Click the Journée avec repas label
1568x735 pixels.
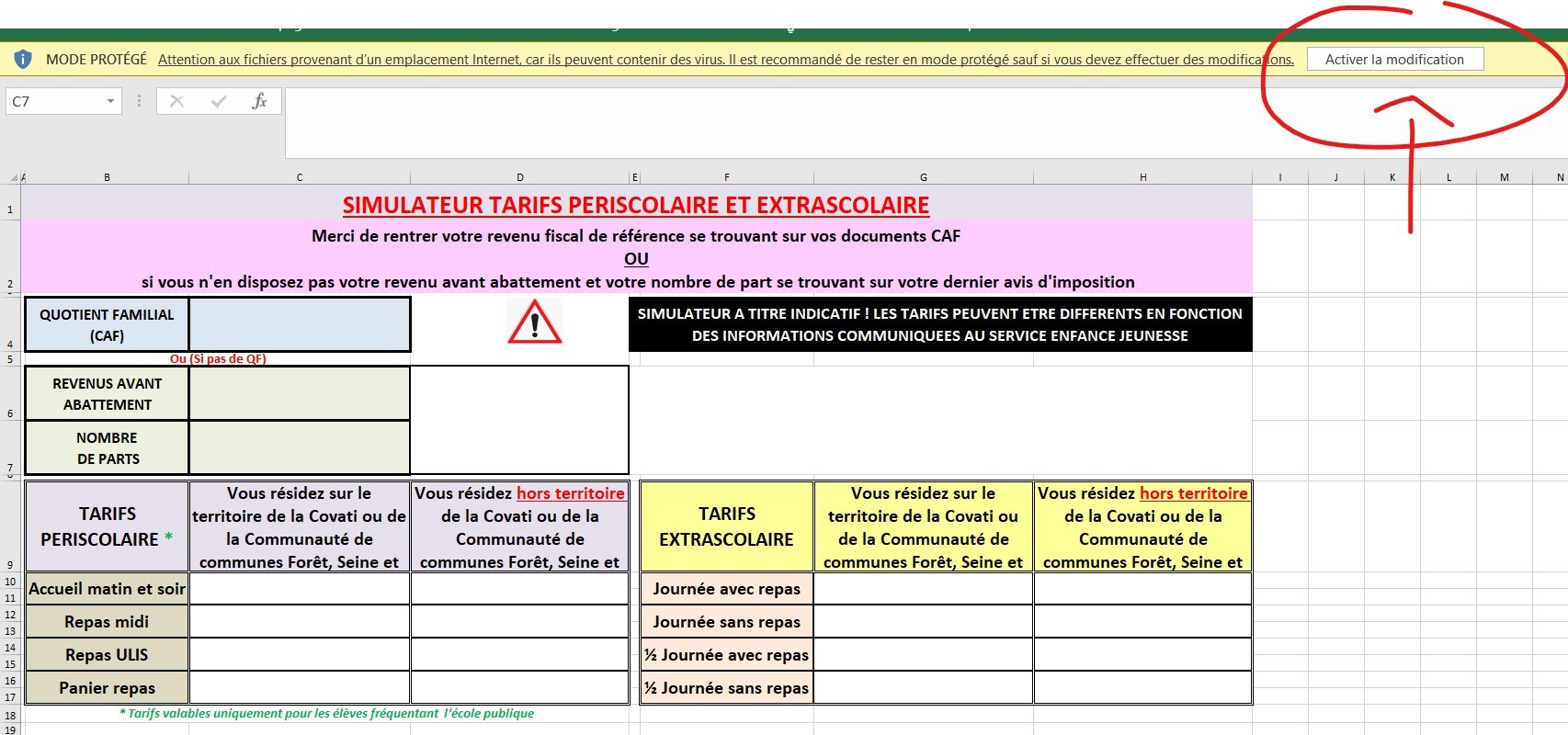726,589
